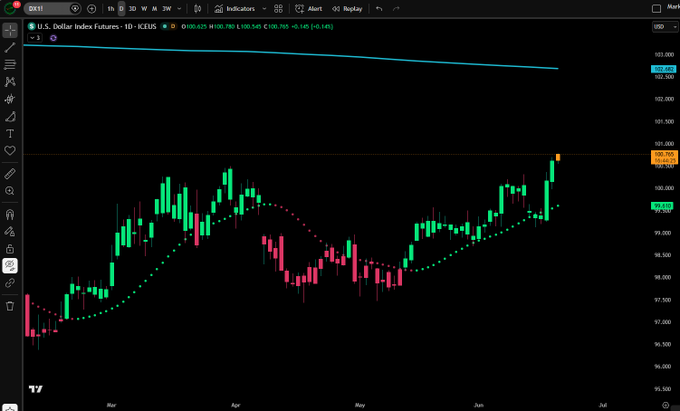Viewport: 680px width, 411px height.
Task: Switch to the 3W timeframe
Action: click(x=167, y=9)
